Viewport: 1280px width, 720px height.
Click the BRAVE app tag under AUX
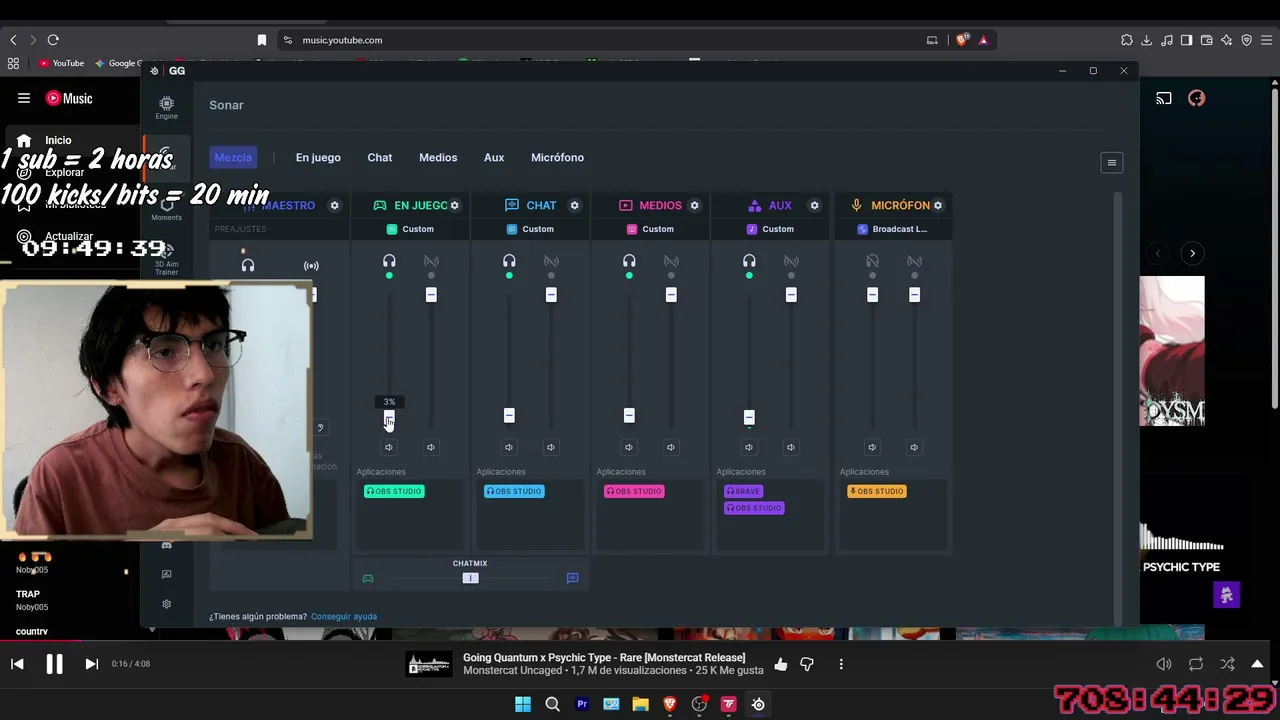[743, 491]
